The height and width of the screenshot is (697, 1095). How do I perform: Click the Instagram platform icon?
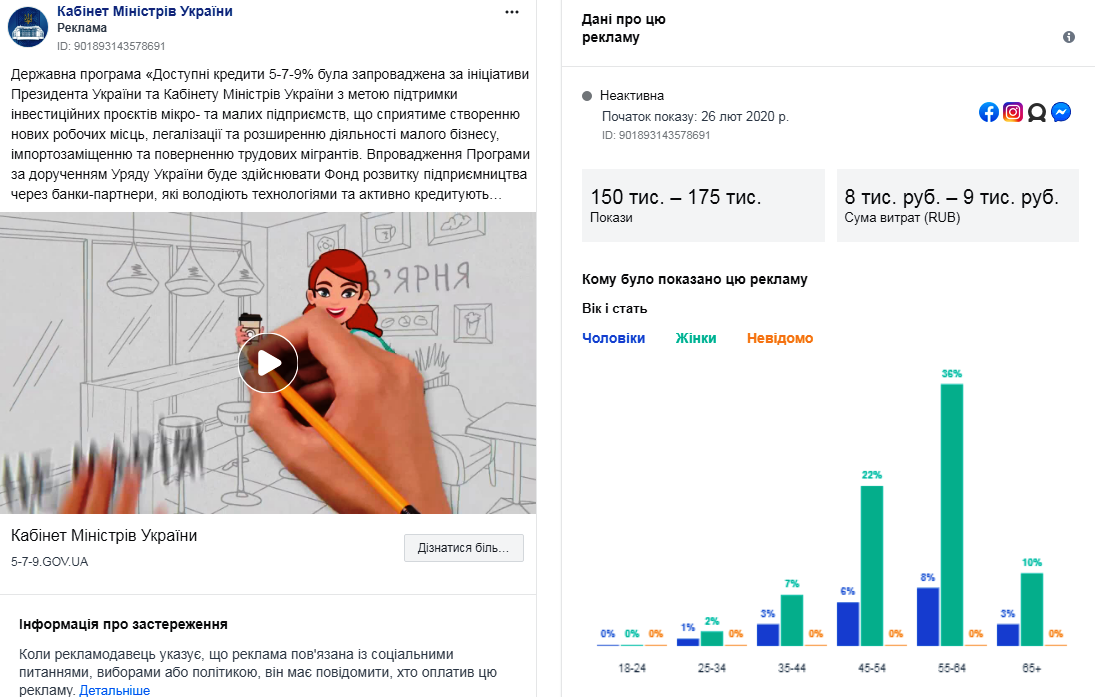pyautogui.click(x=1013, y=112)
